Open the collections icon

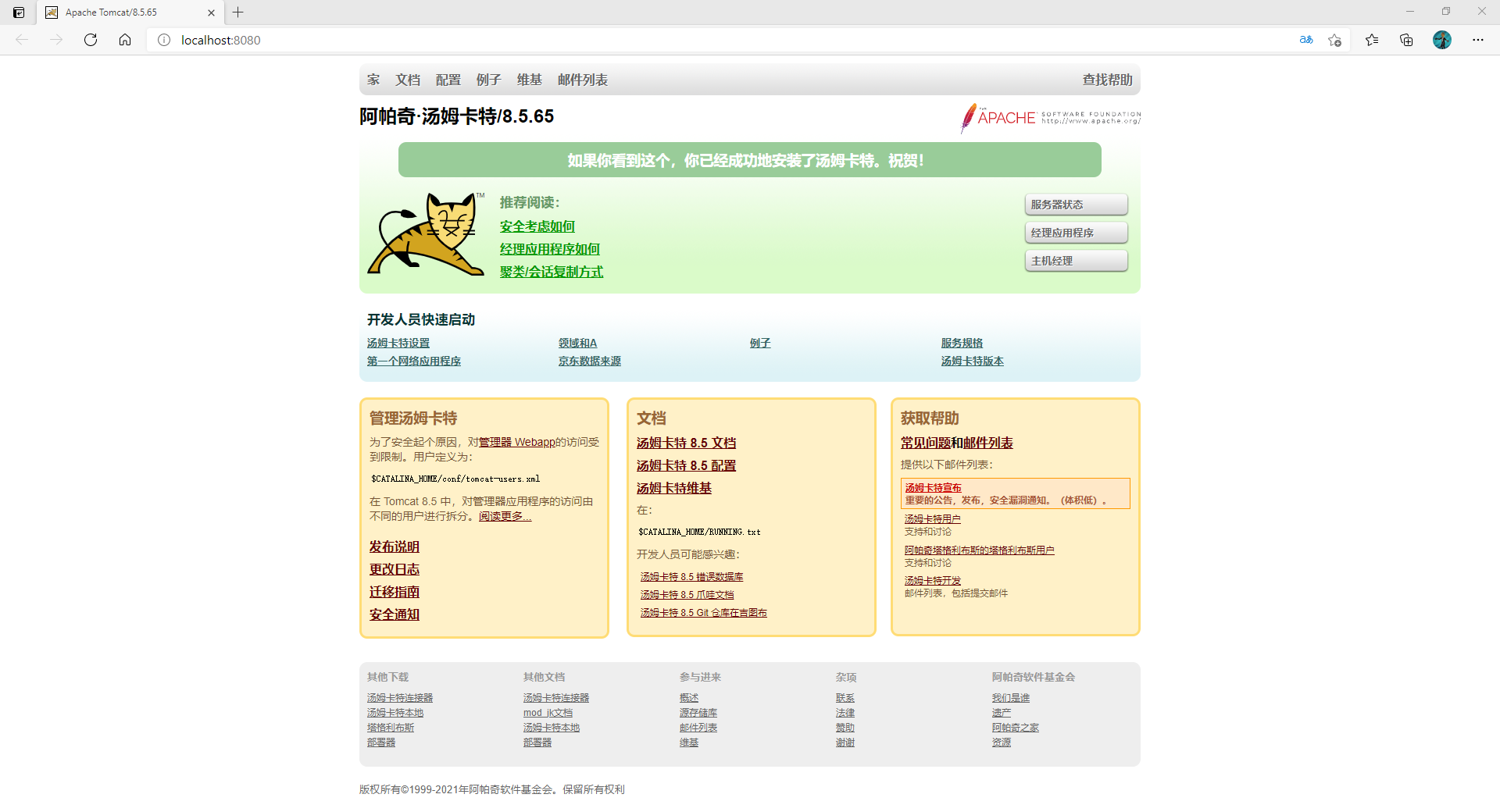pos(1406,40)
